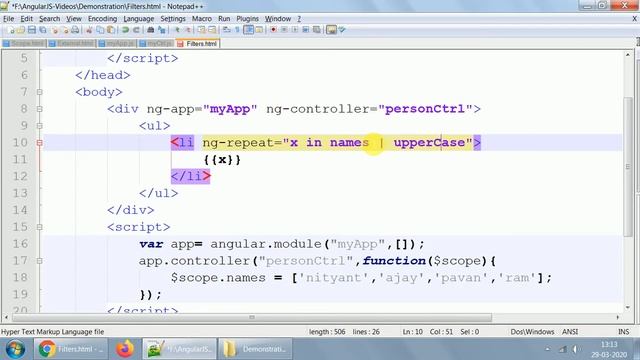Click the Save recorded macro icon

pos(316,30)
